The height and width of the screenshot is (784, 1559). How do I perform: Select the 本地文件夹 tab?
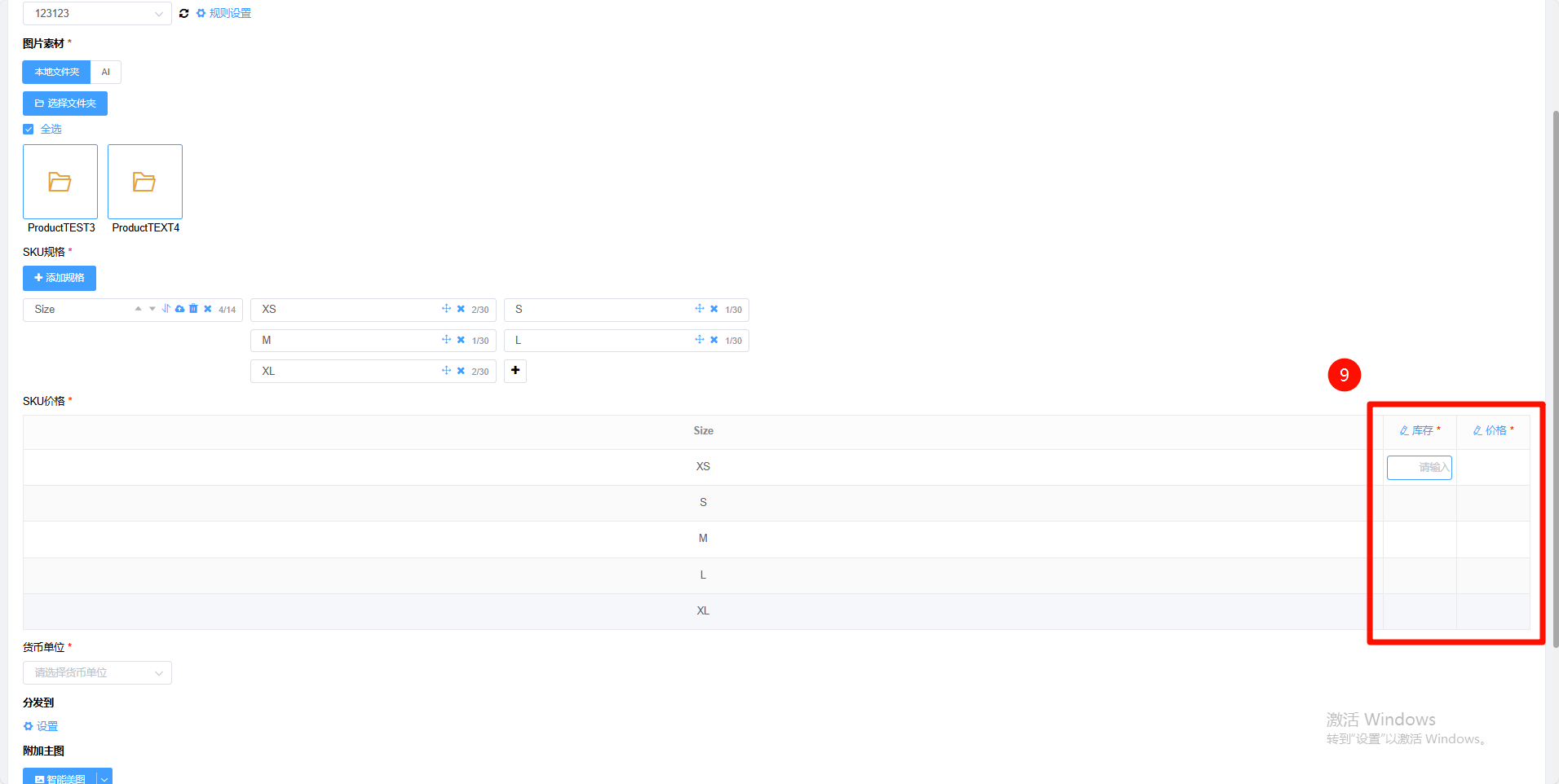56,72
